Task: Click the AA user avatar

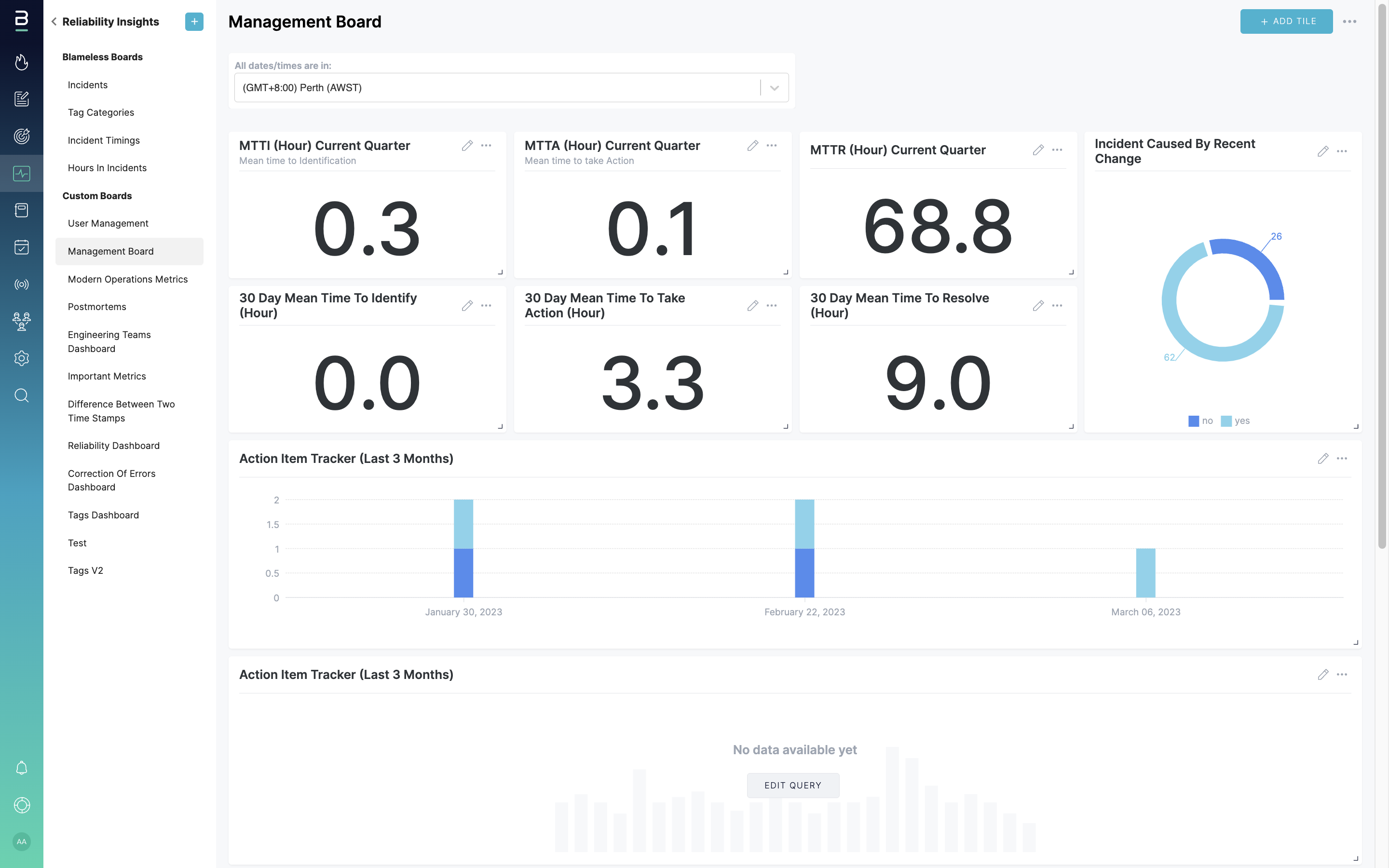Action: point(21,841)
